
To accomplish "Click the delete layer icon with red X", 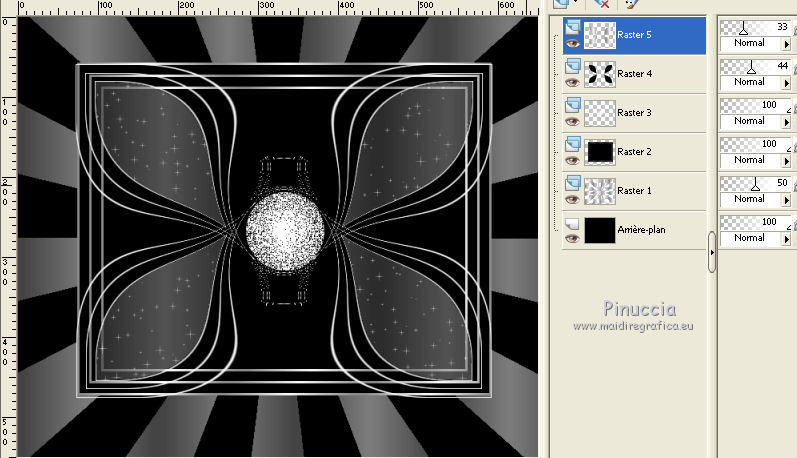I will click(601, 4).
